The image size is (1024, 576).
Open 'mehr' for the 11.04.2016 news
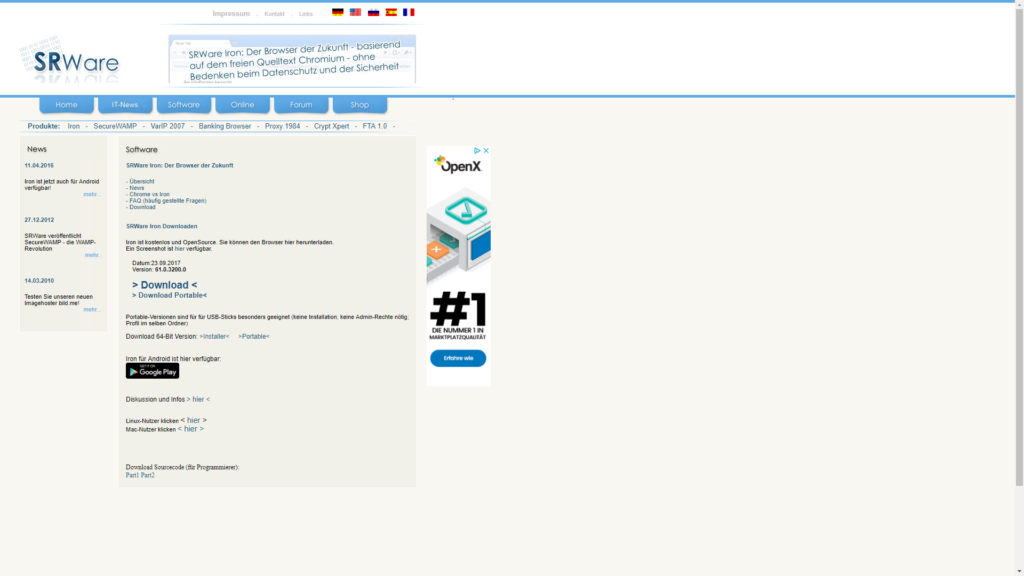pyautogui.click(x=91, y=195)
